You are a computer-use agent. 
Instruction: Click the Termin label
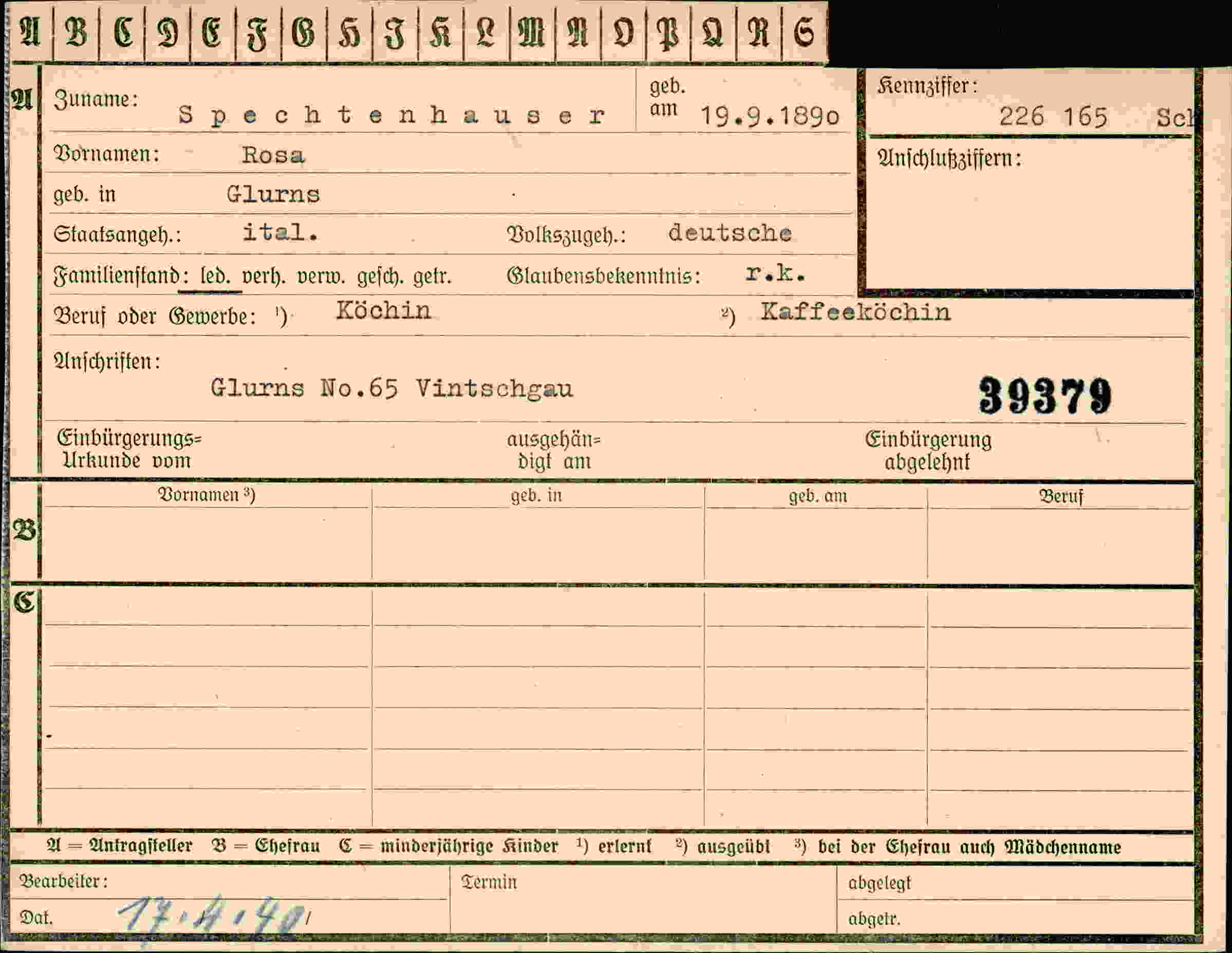489,882
